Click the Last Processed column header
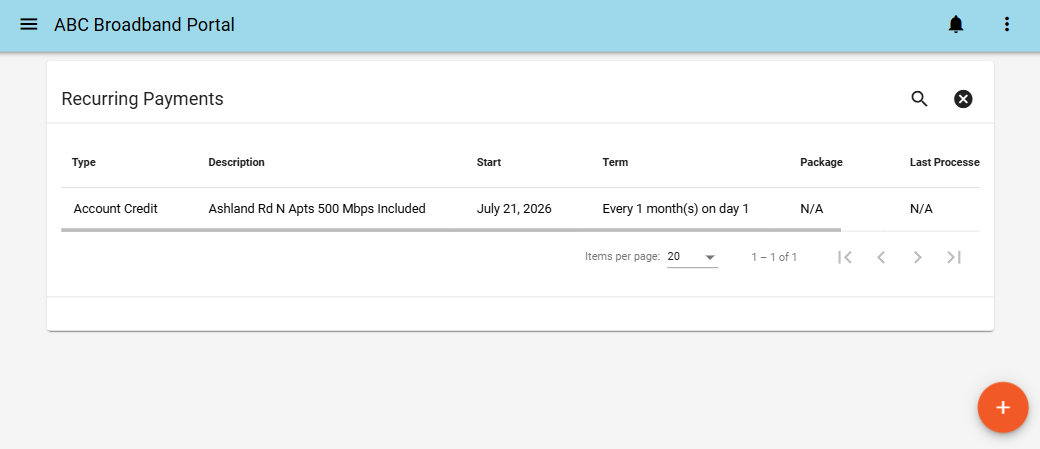The height and width of the screenshot is (449, 1040). point(944,162)
